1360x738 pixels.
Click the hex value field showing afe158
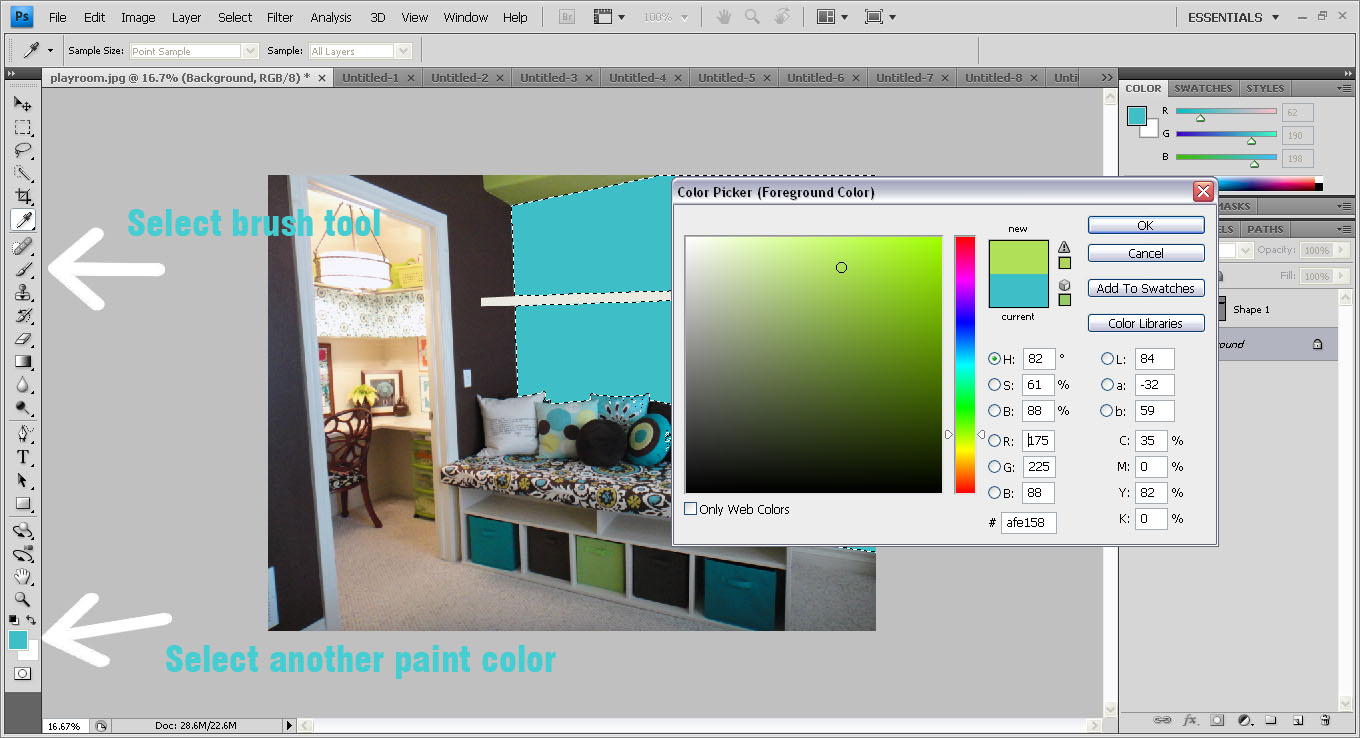click(x=1028, y=522)
